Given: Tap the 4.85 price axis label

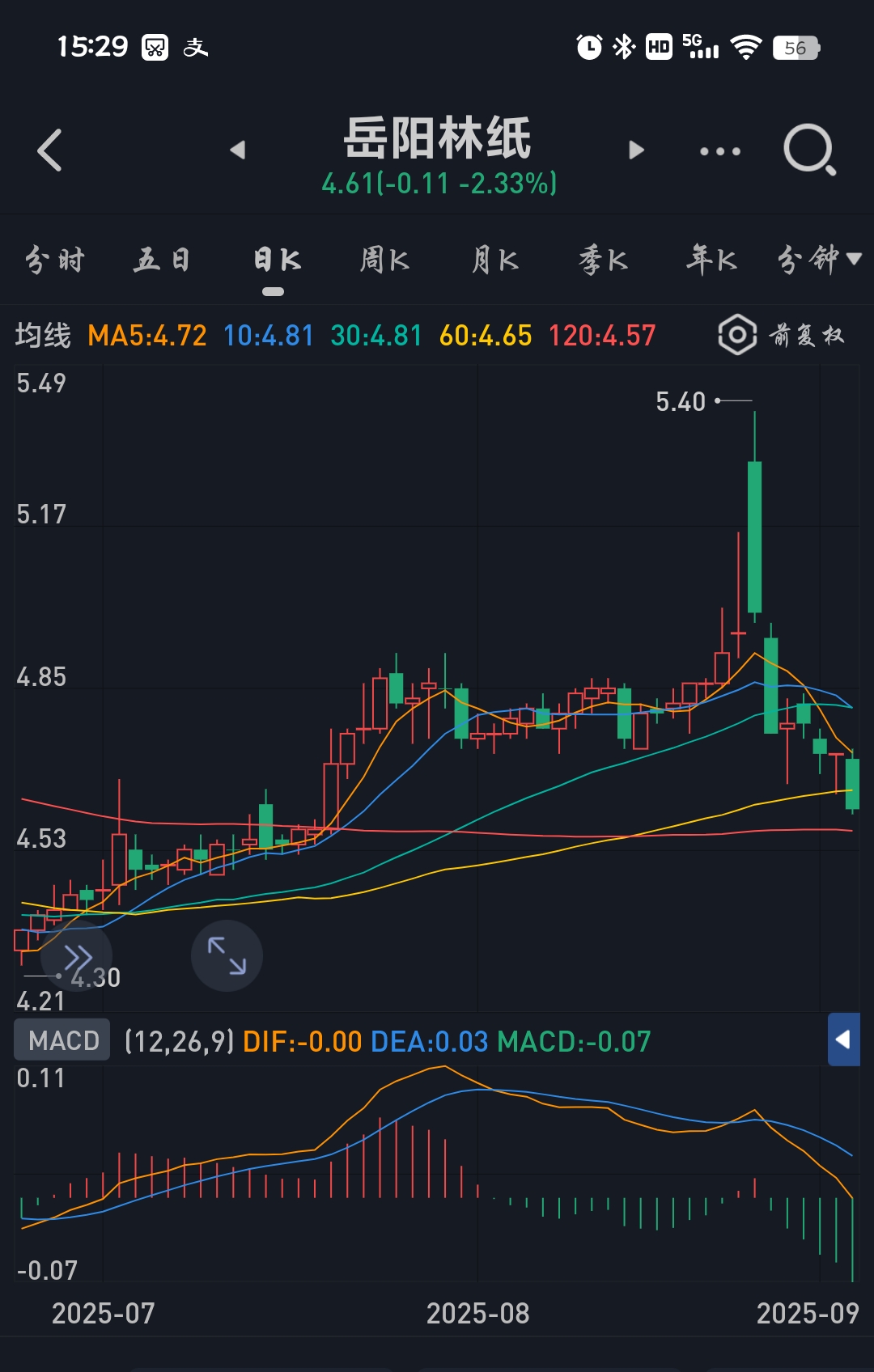Looking at the screenshot, I should coord(41,676).
